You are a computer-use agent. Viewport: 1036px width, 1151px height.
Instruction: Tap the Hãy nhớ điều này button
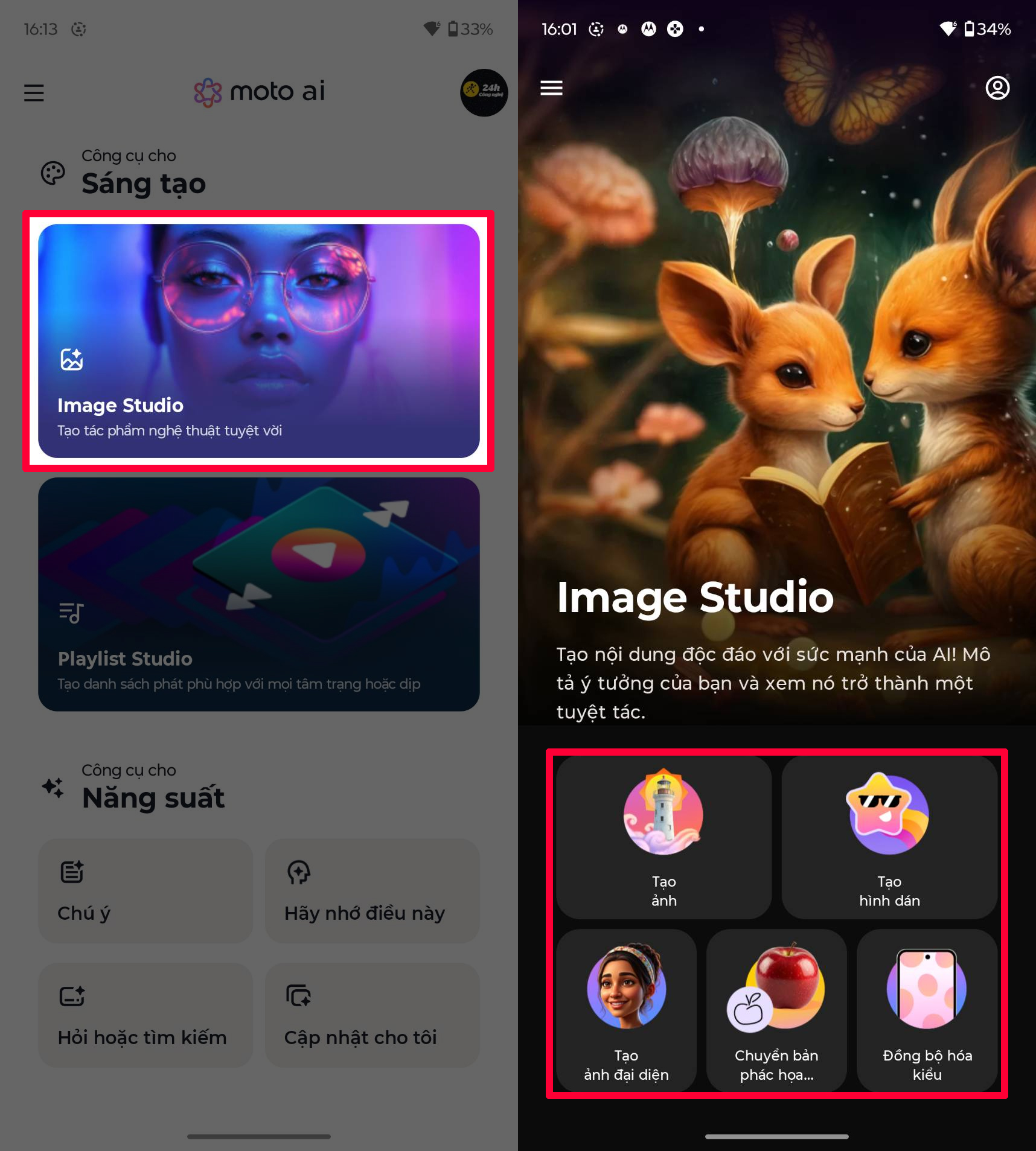372,890
